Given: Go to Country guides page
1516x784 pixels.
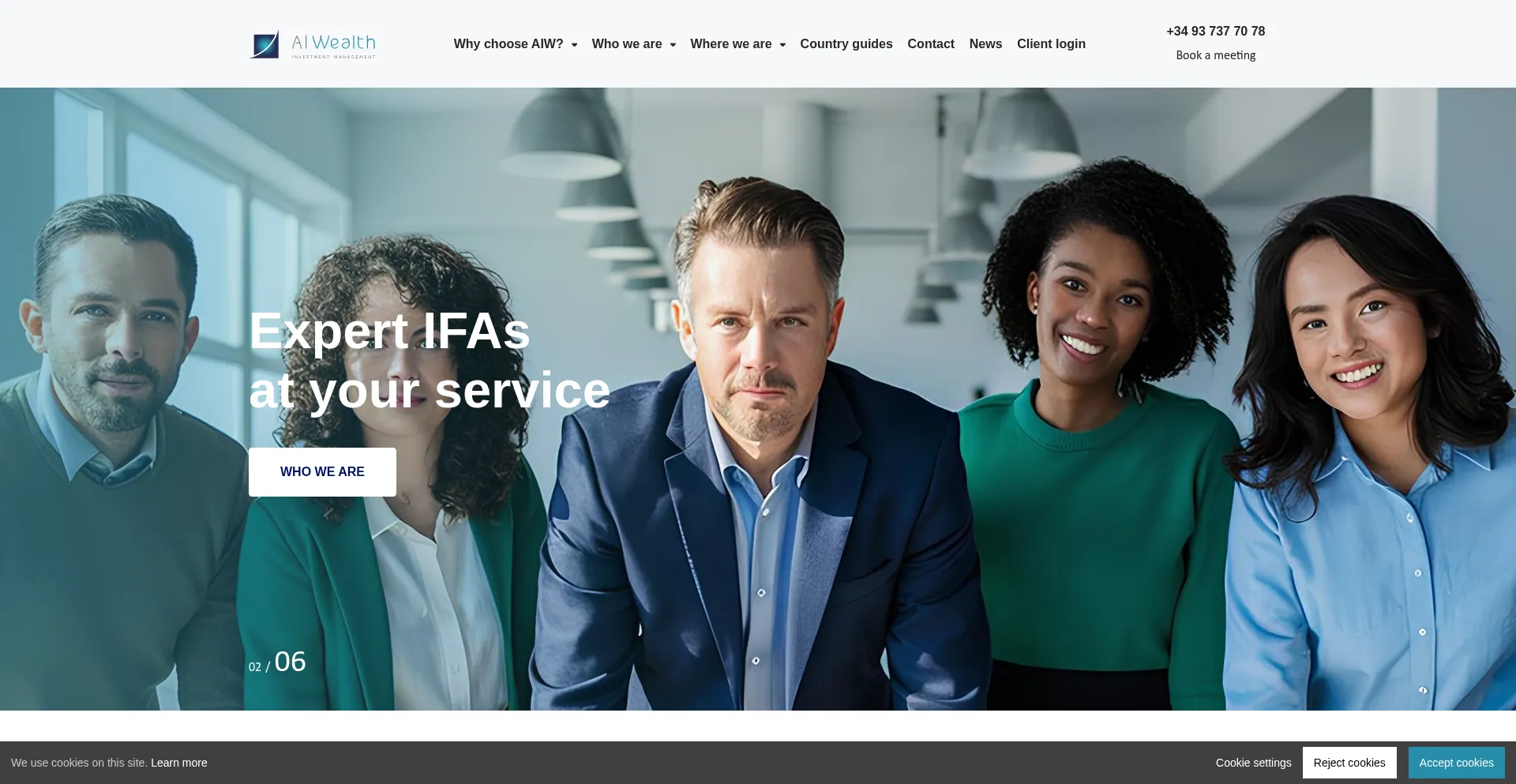Looking at the screenshot, I should pyautogui.click(x=846, y=44).
